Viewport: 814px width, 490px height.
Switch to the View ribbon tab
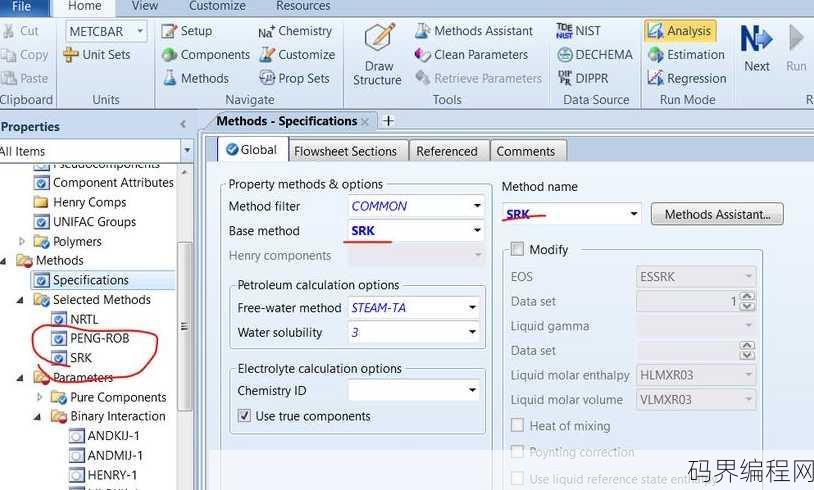145,6
